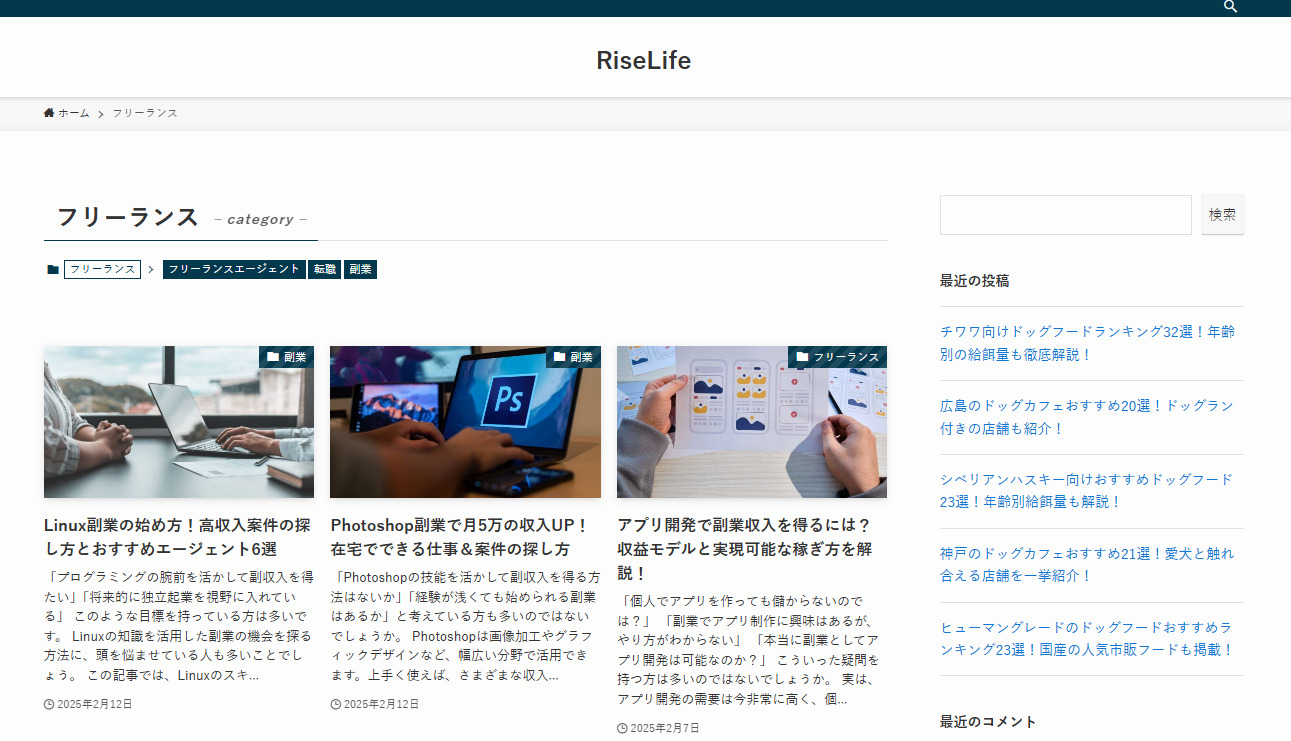Open 広島のドッグカフェおすすめ20選 post
Viewport: 1291px width, 741px height.
pyautogui.click(x=1087, y=417)
